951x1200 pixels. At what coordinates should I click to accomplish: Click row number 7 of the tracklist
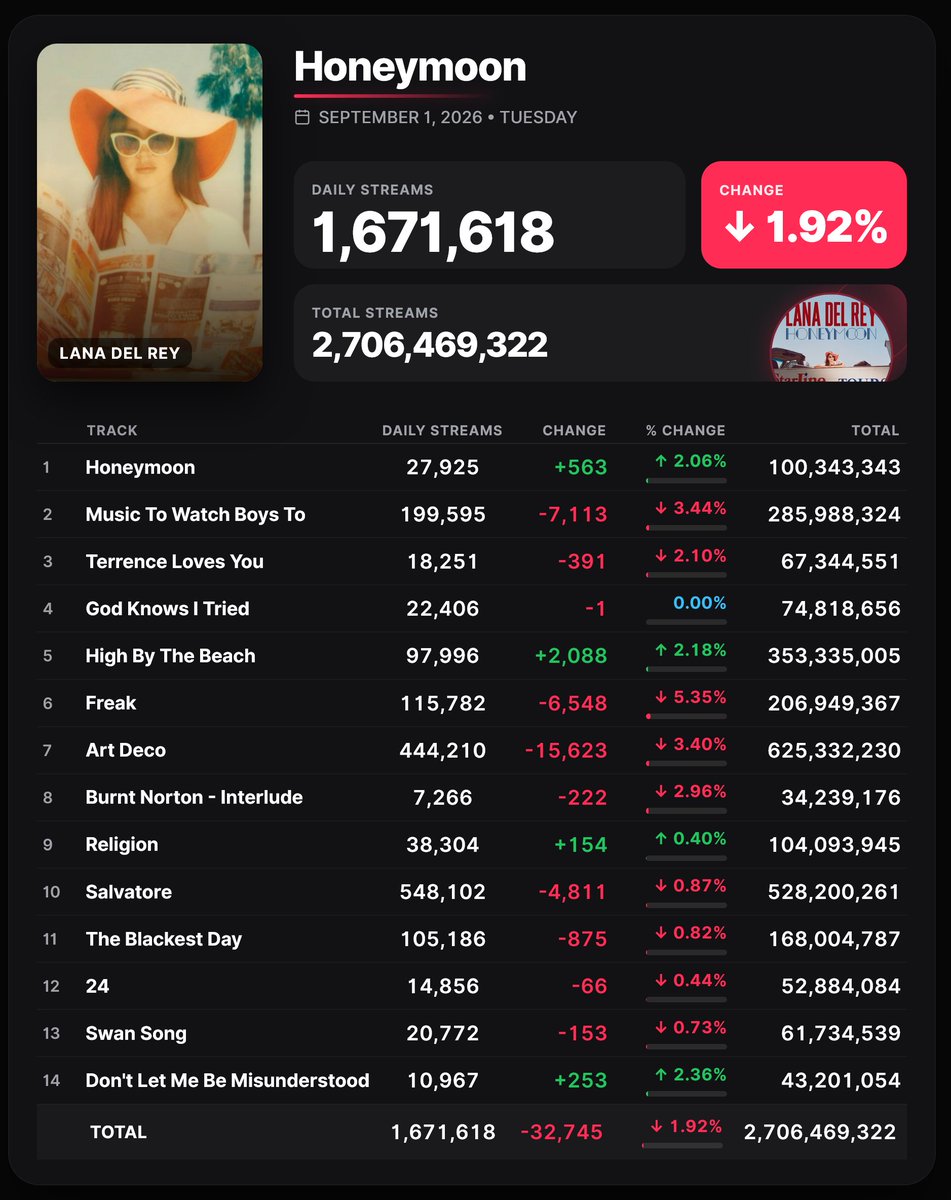[x=46, y=750]
